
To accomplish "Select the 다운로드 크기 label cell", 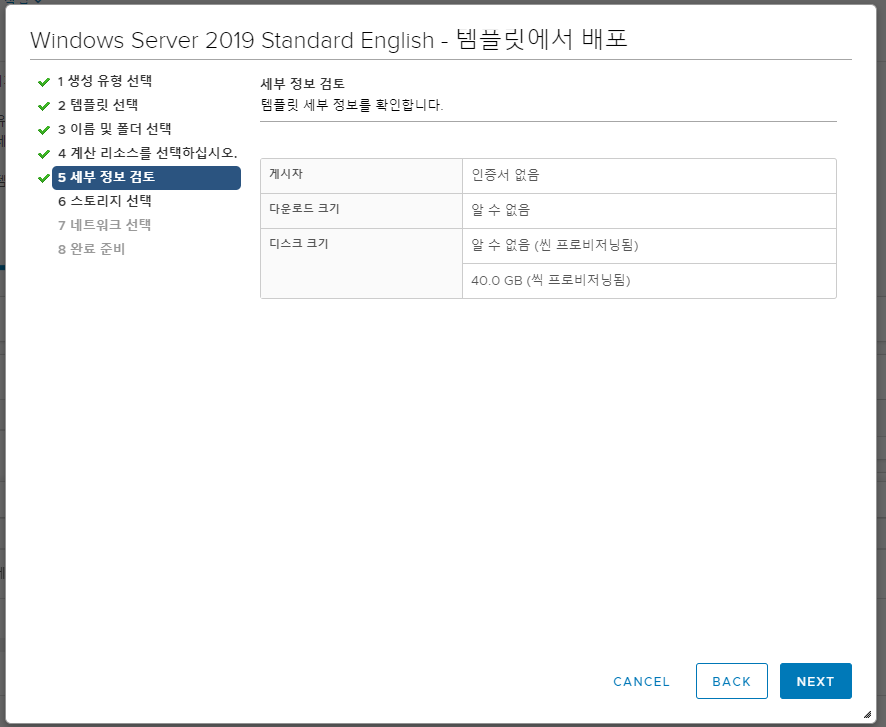I will coord(362,211).
